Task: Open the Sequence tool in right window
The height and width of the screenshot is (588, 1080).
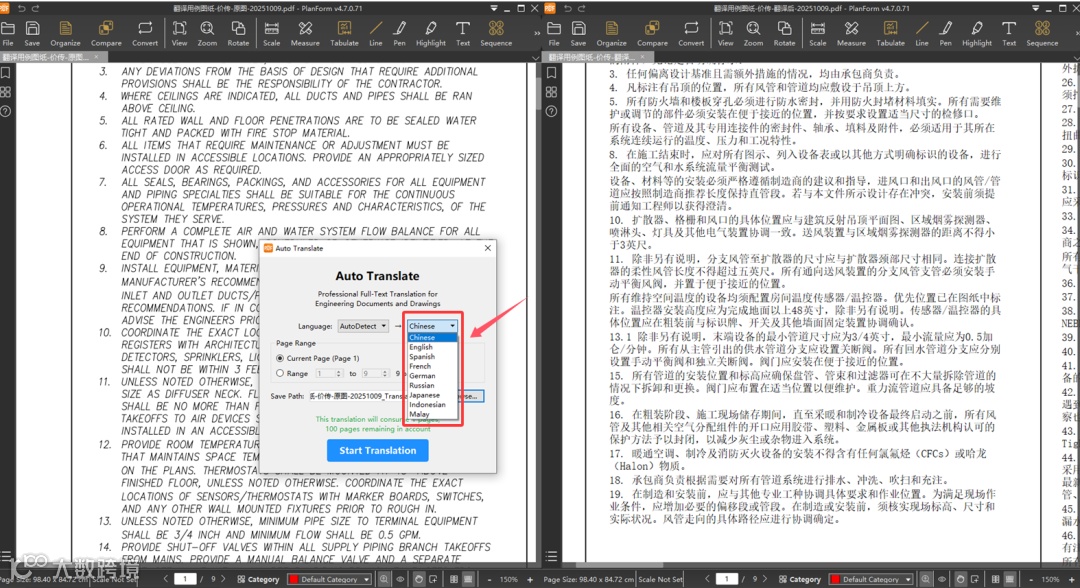Action: 1042,33
